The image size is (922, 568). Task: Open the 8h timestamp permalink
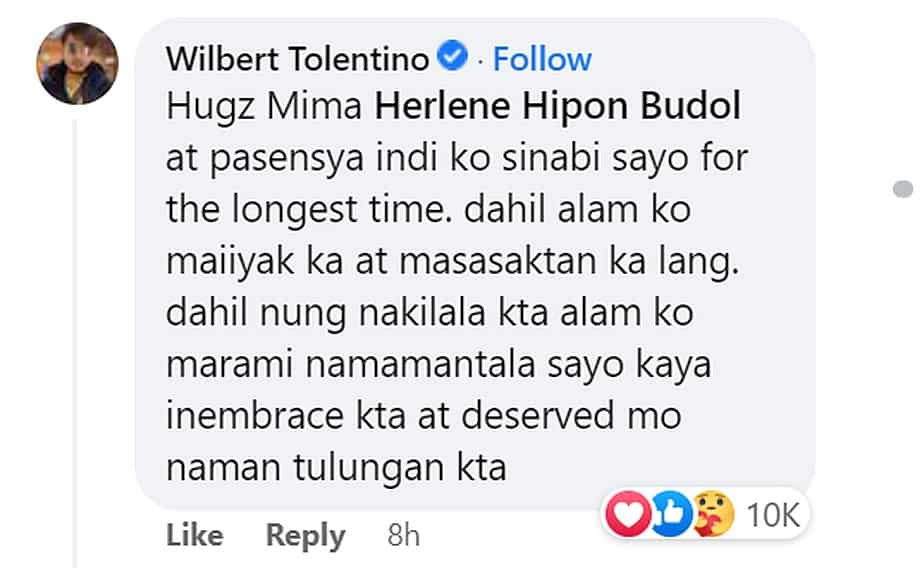pos(403,536)
